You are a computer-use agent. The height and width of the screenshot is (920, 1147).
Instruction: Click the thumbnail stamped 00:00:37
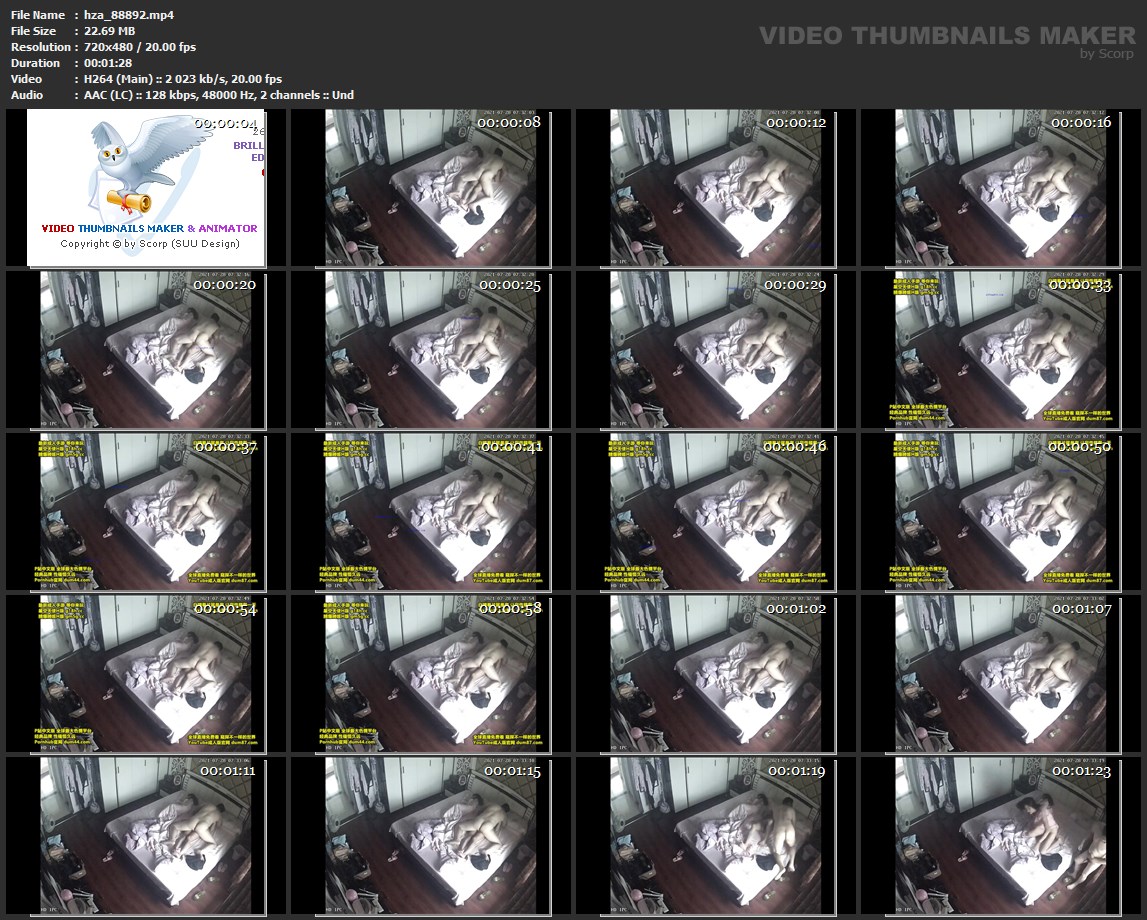(x=146, y=512)
